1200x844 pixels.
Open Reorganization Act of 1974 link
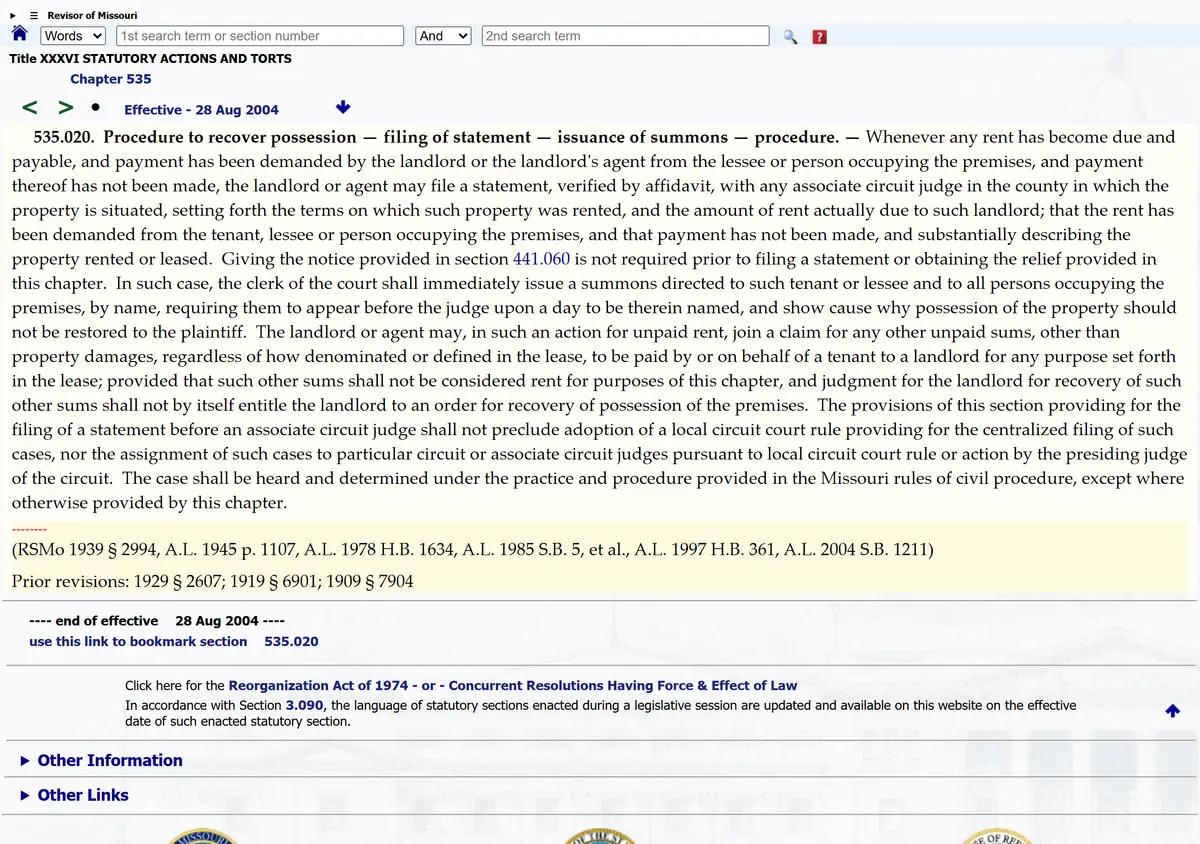click(x=318, y=685)
